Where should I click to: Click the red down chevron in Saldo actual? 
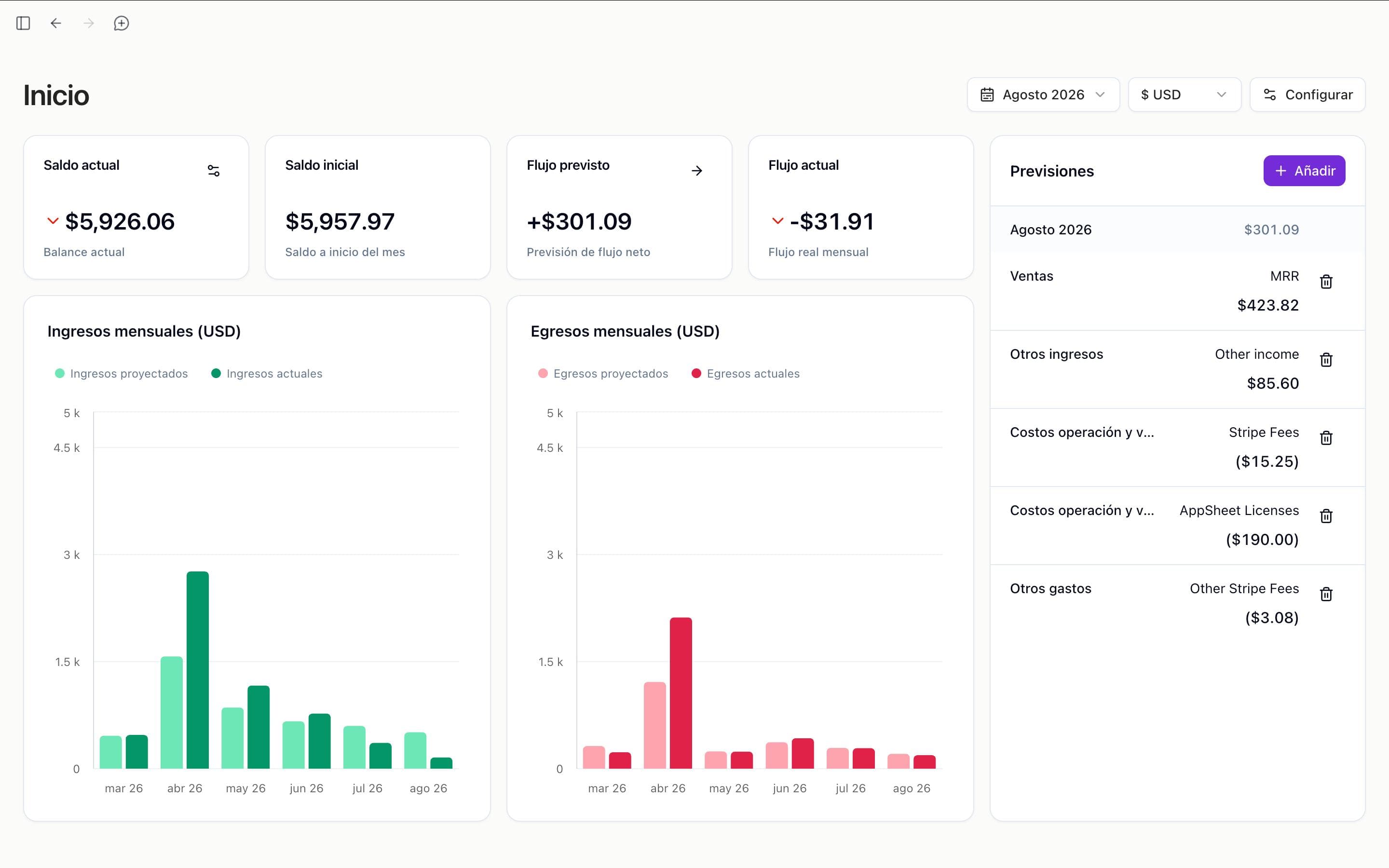pos(53,221)
